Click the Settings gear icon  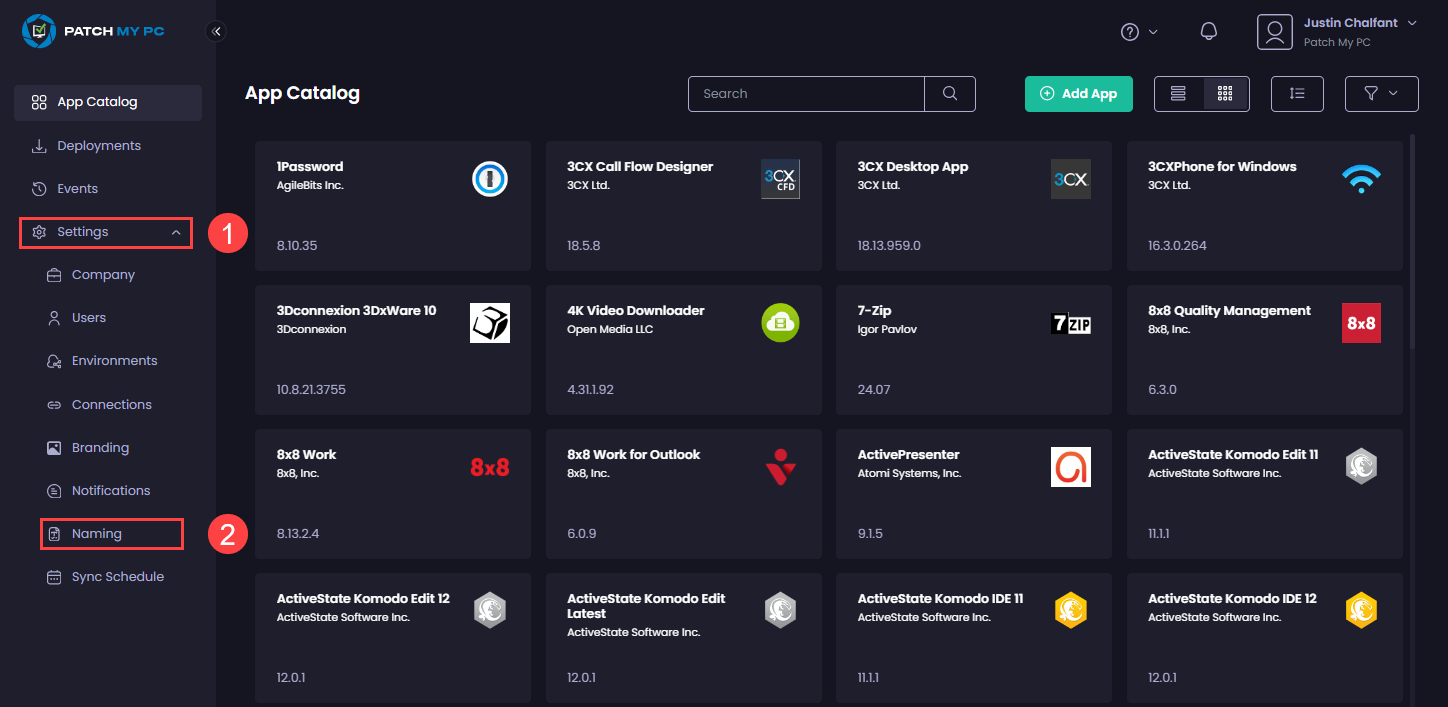39,232
